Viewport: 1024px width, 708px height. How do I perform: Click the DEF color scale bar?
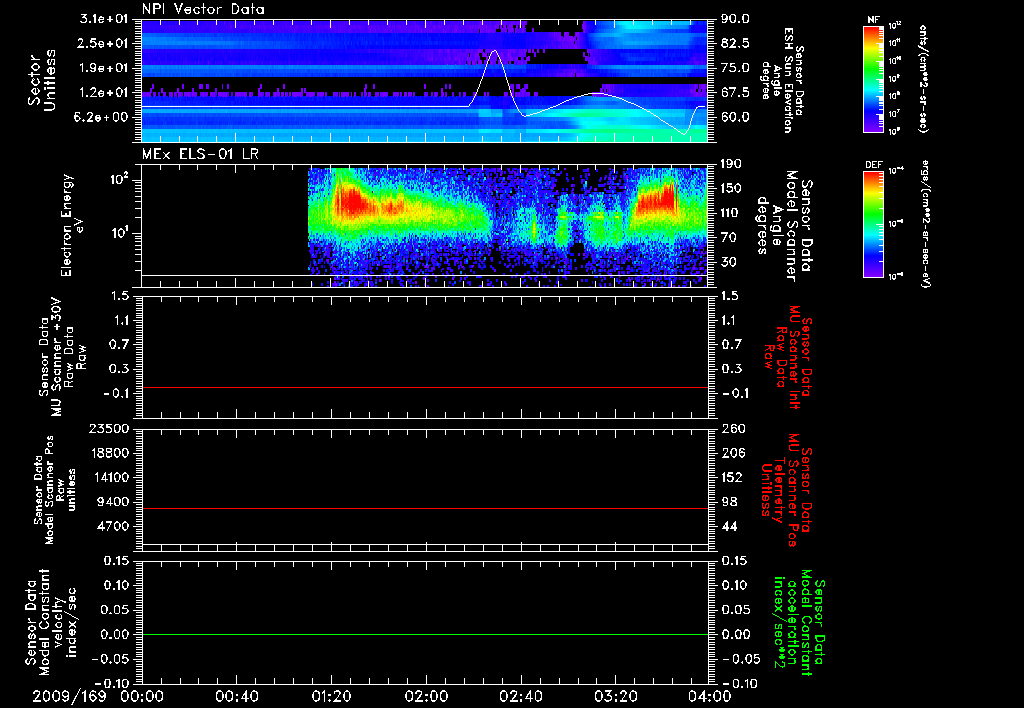[873, 223]
